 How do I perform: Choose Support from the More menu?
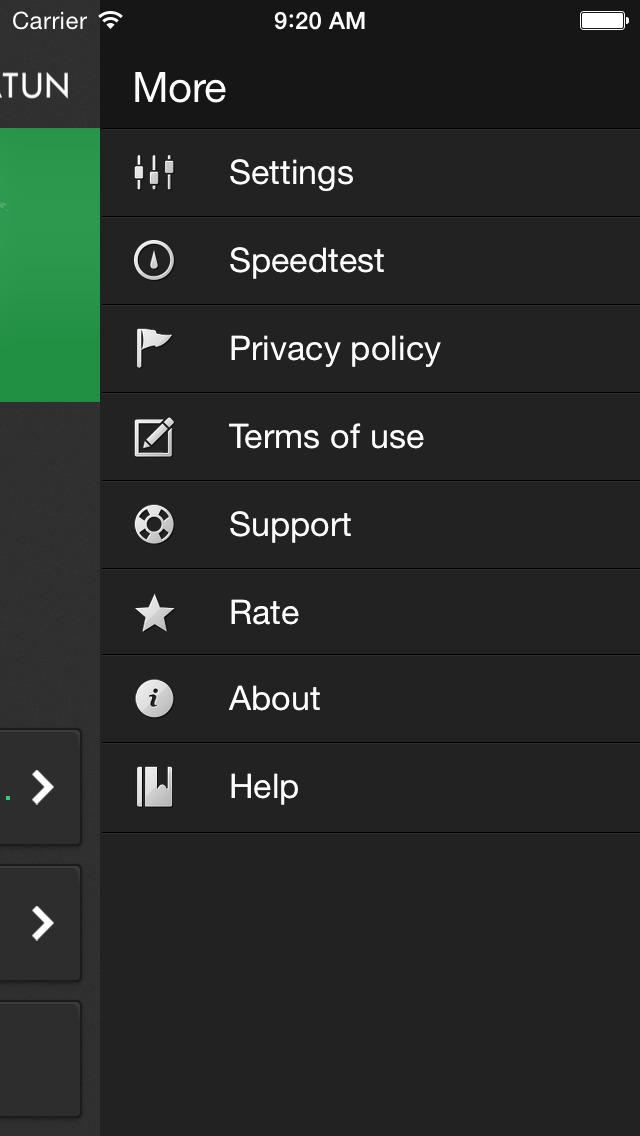(x=290, y=525)
